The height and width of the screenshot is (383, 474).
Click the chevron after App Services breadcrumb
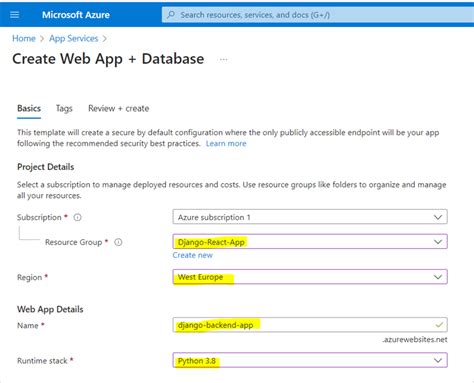105,39
